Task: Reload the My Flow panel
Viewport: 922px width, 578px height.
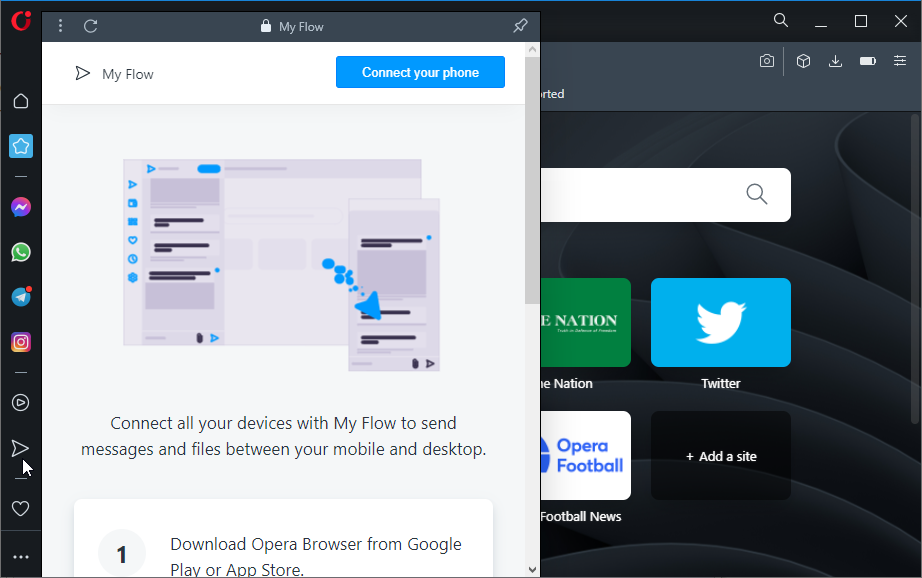Action: pyautogui.click(x=91, y=26)
